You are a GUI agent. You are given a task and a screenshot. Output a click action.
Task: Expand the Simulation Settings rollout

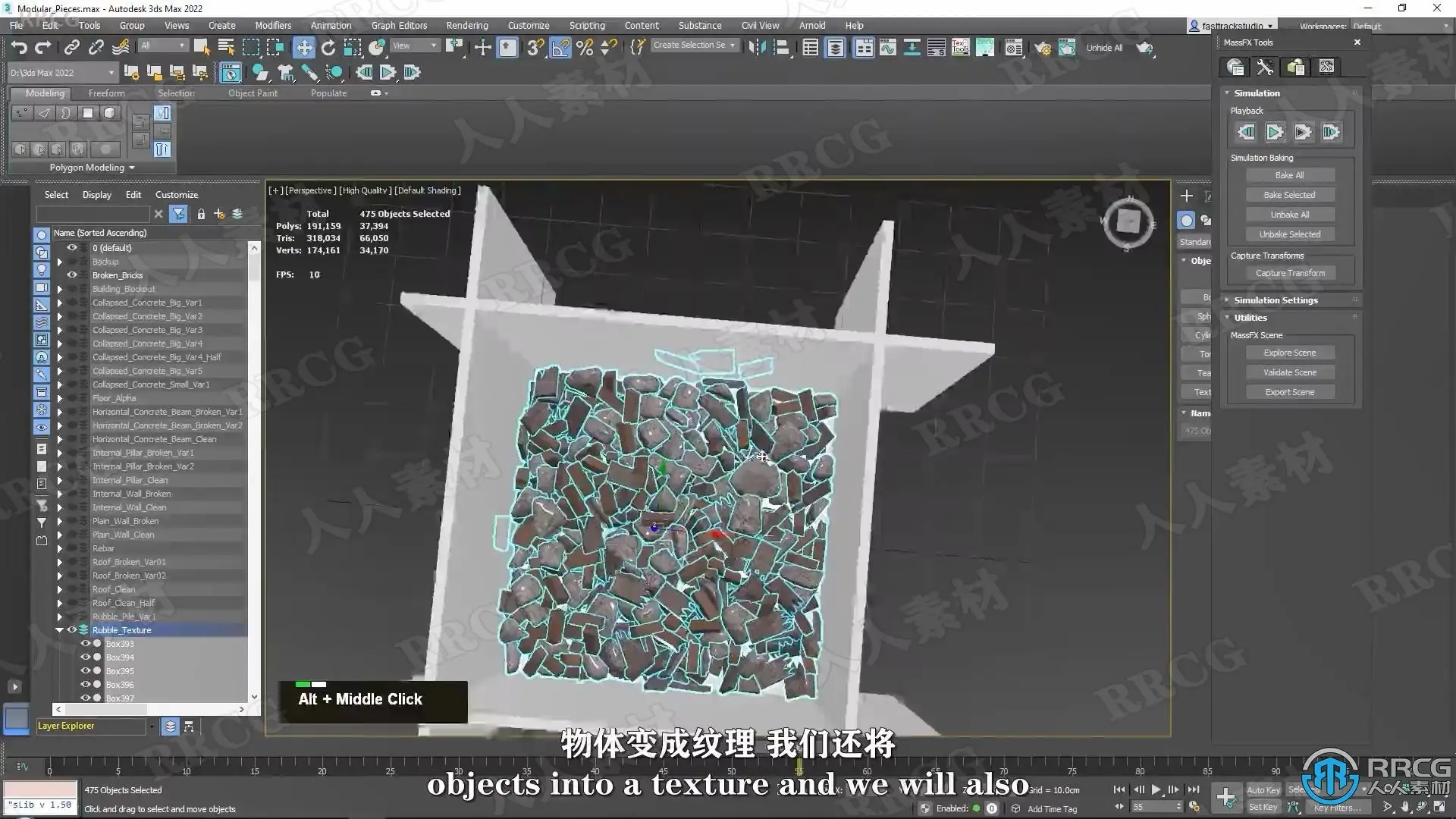(1276, 300)
